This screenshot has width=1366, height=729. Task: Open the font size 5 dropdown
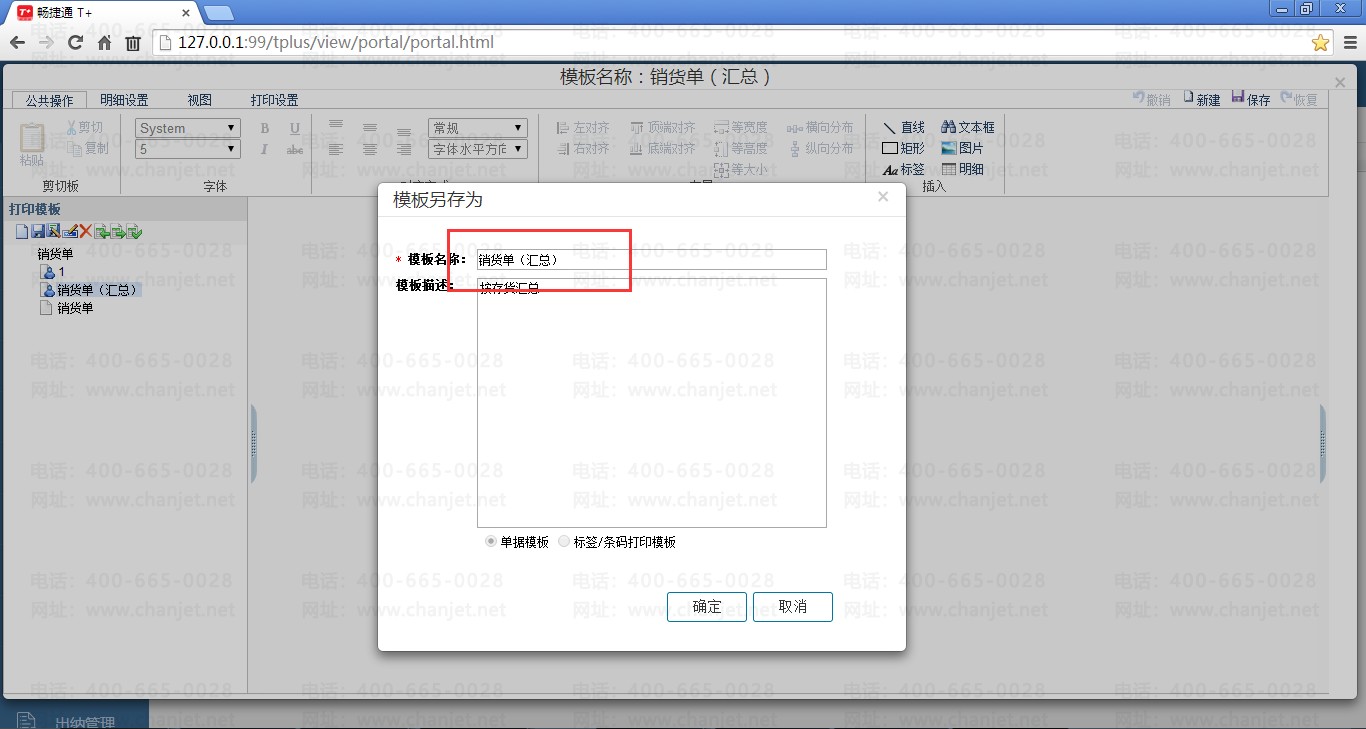pyautogui.click(x=188, y=149)
